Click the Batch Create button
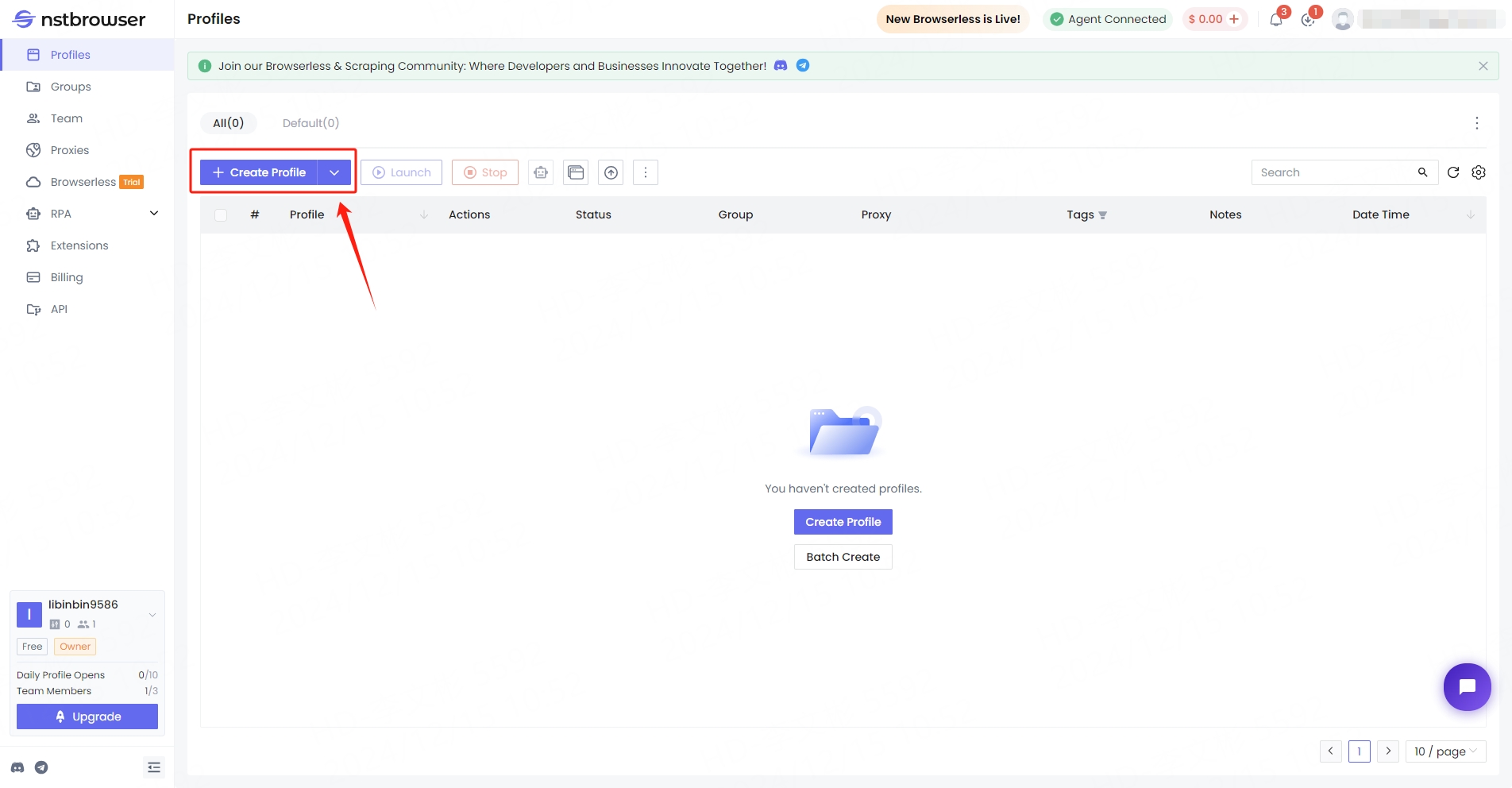1512x788 pixels. coord(843,557)
